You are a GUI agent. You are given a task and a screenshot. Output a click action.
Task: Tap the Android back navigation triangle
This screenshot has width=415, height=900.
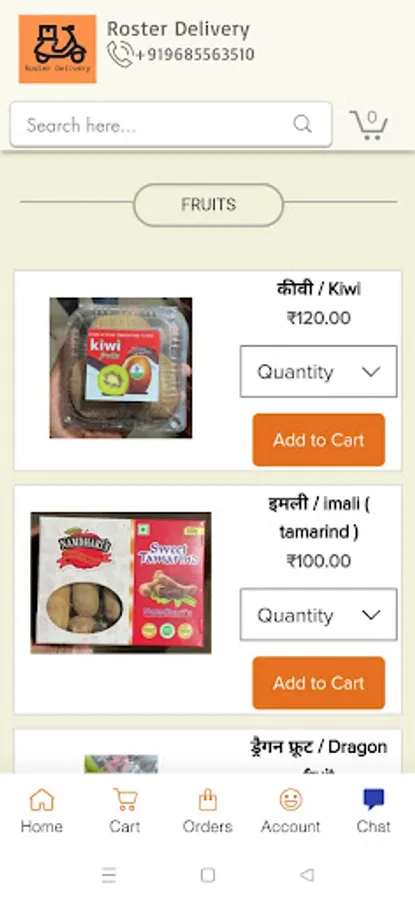[307, 875]
